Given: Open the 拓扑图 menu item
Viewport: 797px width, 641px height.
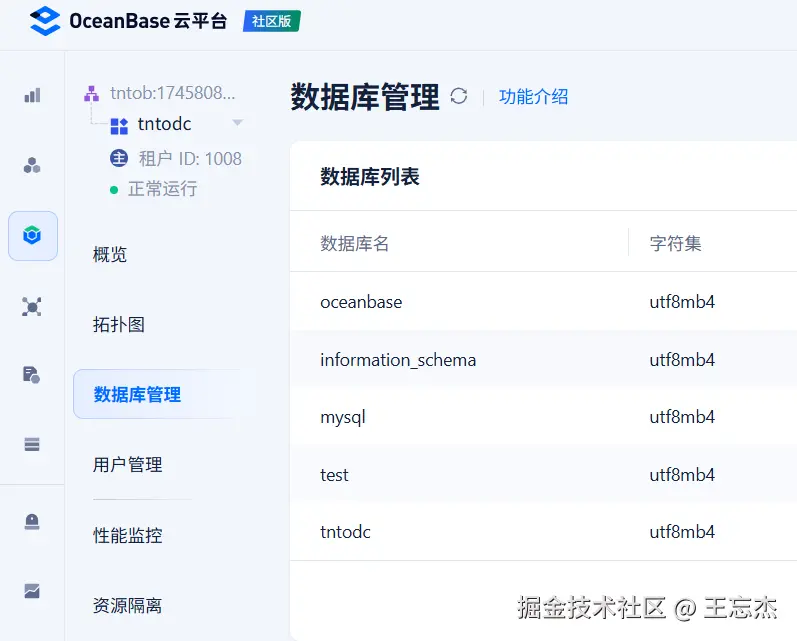Looking at the screenshot, I should pos(118,324).
